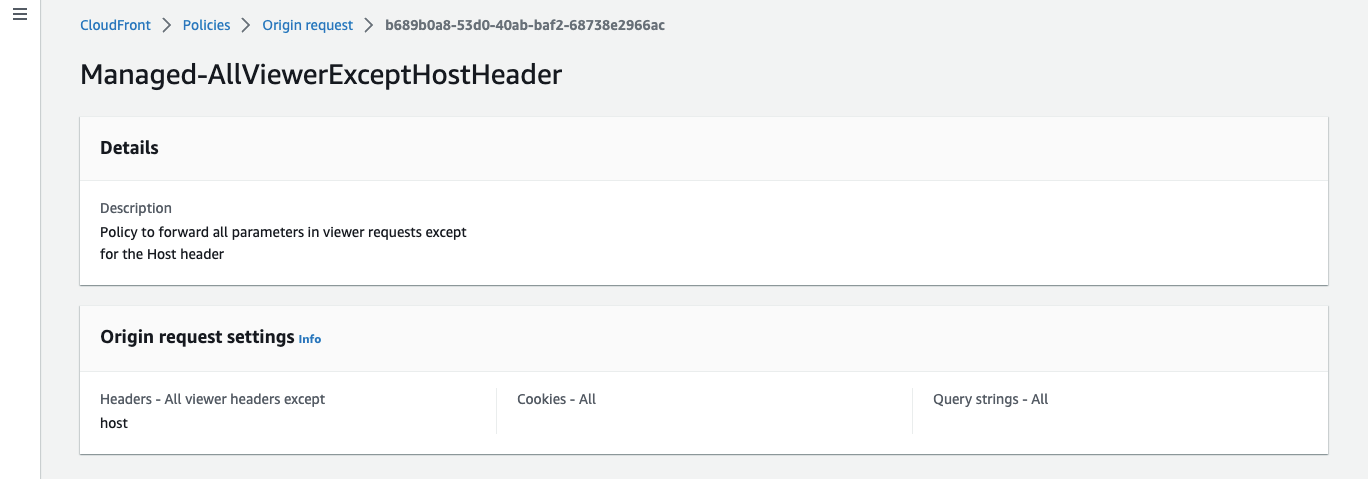1368x479 pixels.
Task: Select Headers - All viewer headers except label
Action: (212, 399)
